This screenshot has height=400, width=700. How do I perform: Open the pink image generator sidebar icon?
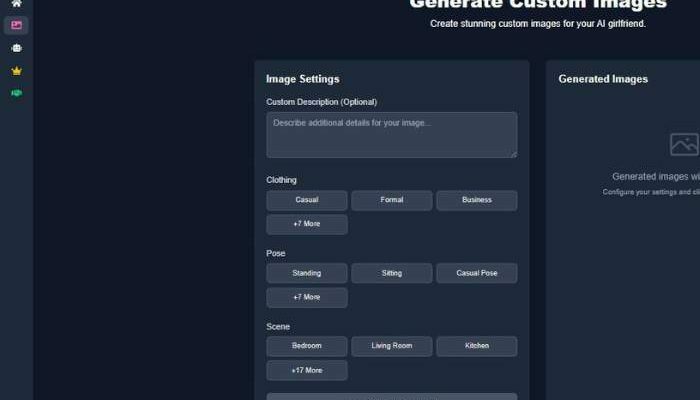click(x=16, y=25)
